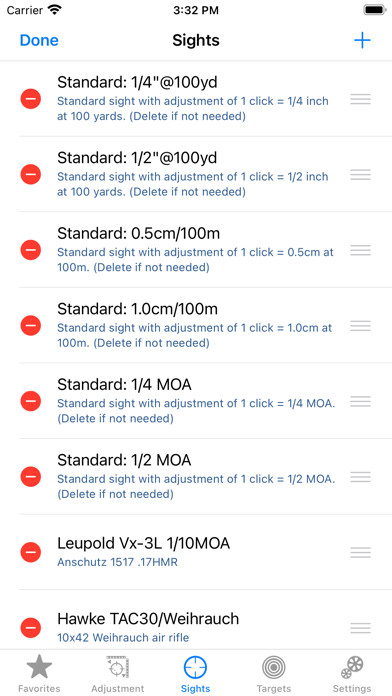The height and width of the screenshot is (696, 392).
Task: Open the Favorites tab
Action: pos(39,674)
